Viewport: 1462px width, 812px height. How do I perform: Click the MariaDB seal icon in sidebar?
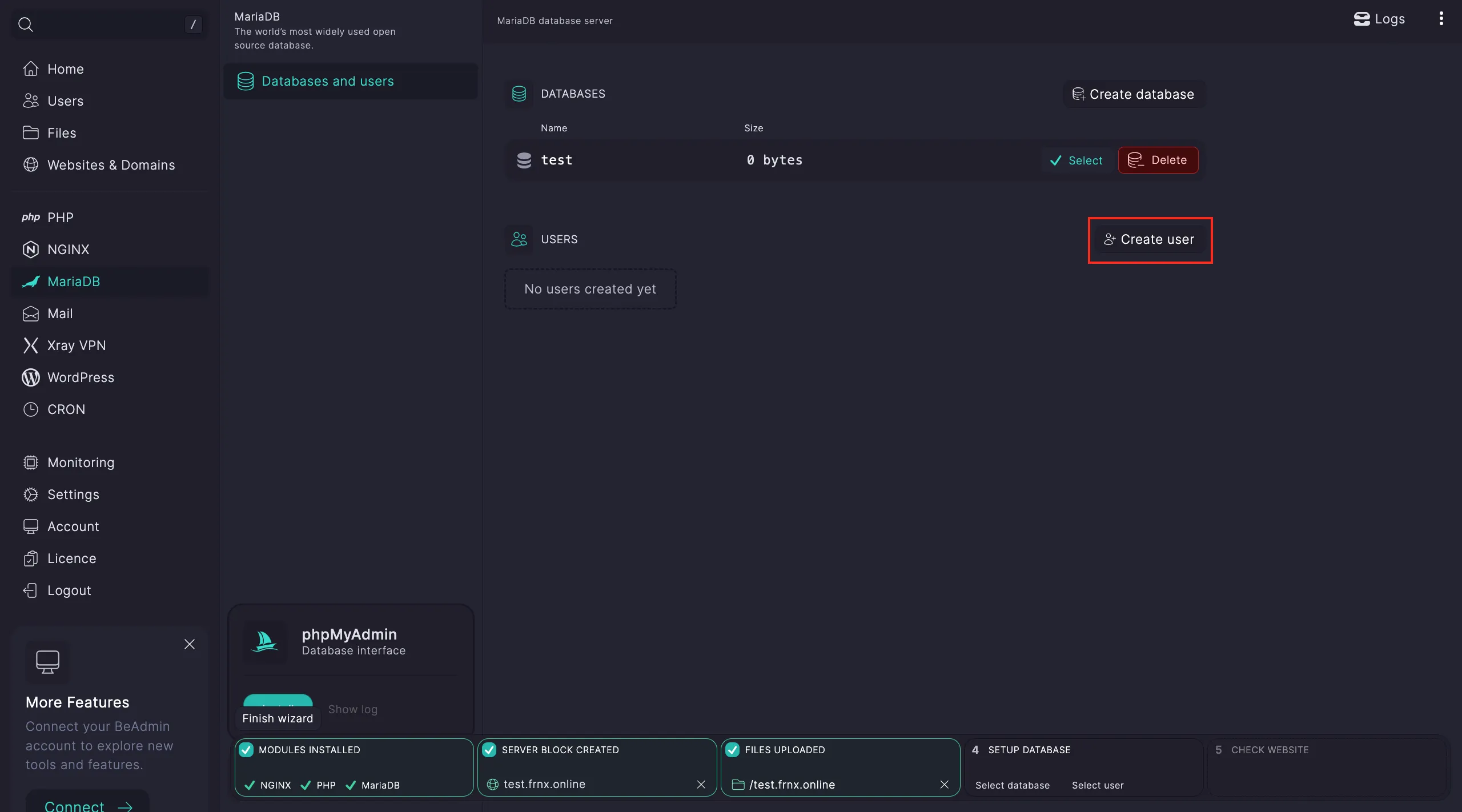click(31, 282)
